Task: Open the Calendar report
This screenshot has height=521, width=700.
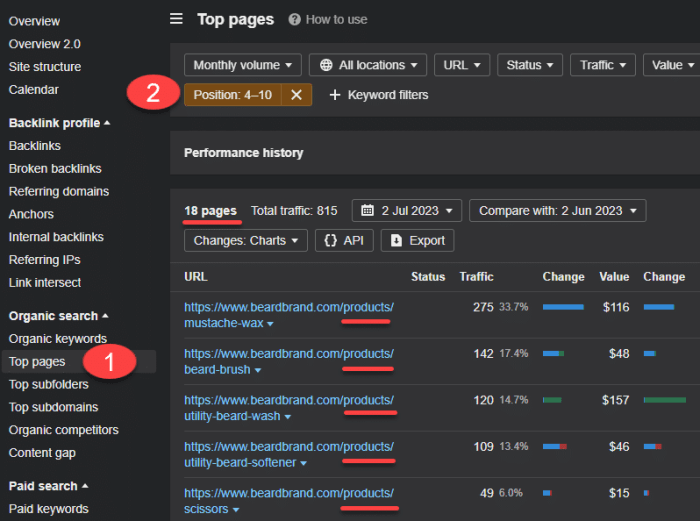Action: pos(34,89)
